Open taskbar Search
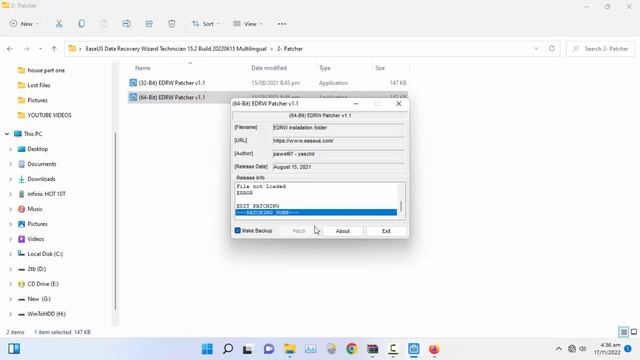640x360 pixels. coord(228,349)
